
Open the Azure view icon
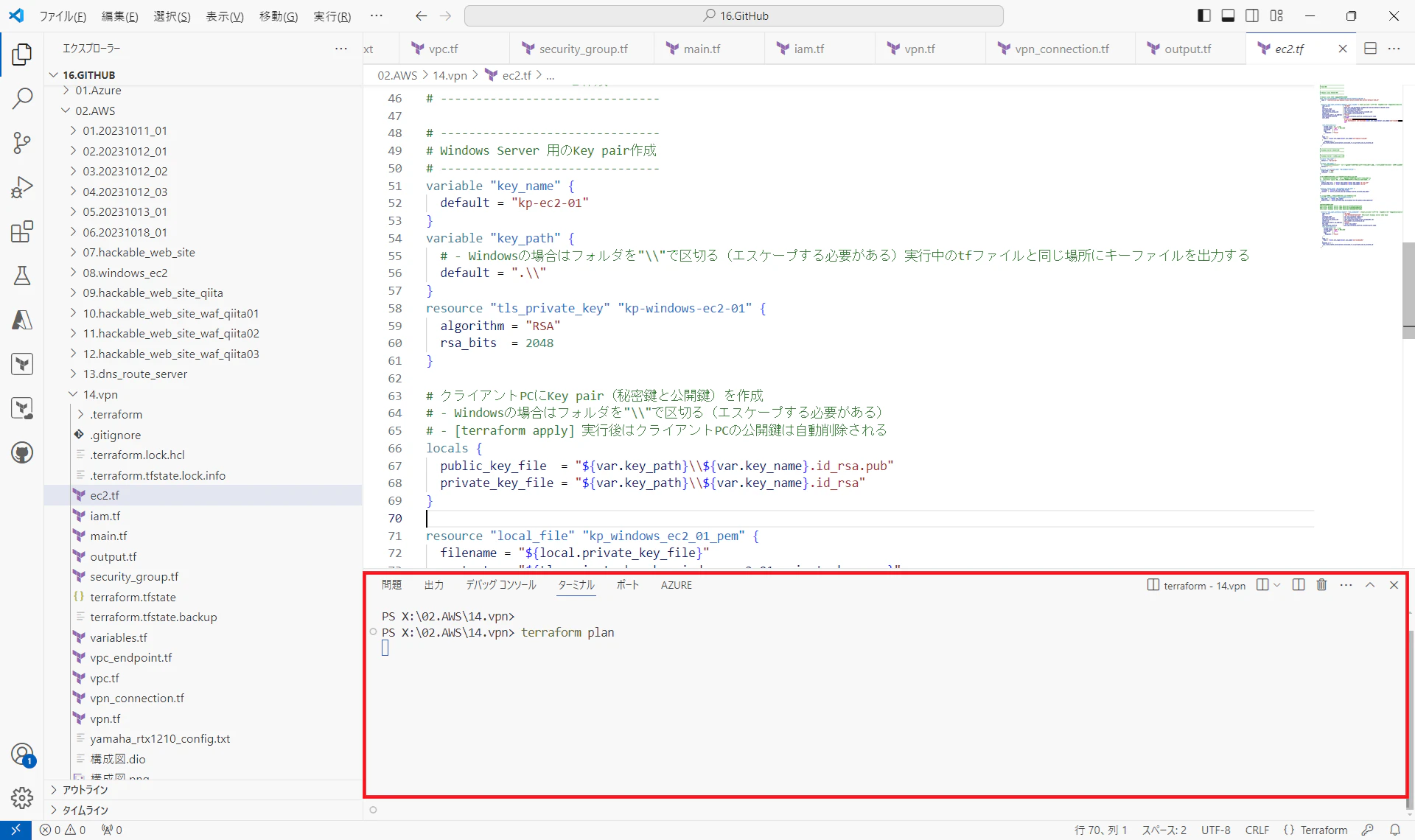coord(22,319)
